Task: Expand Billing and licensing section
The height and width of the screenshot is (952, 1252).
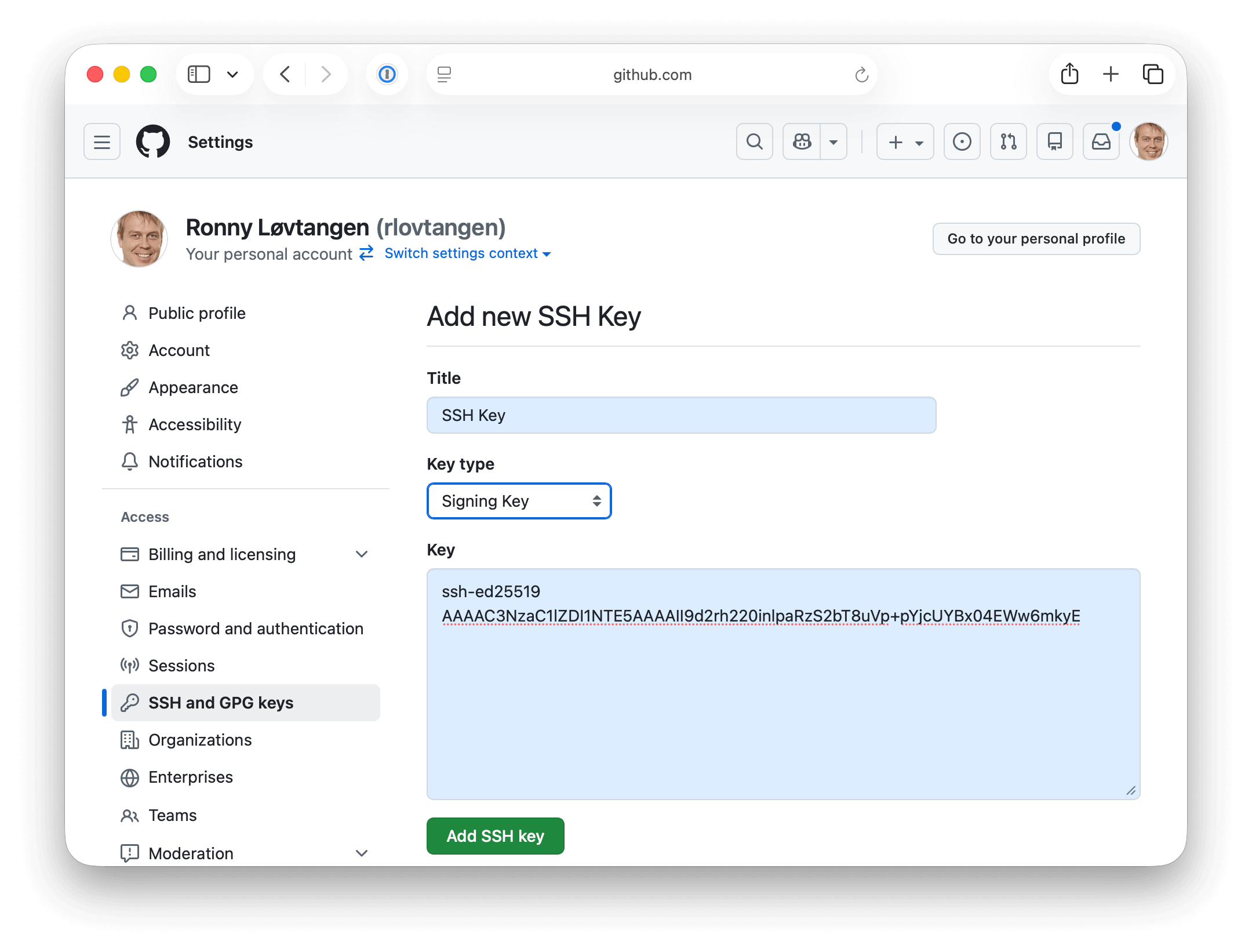Action: (x=362, y=554)
